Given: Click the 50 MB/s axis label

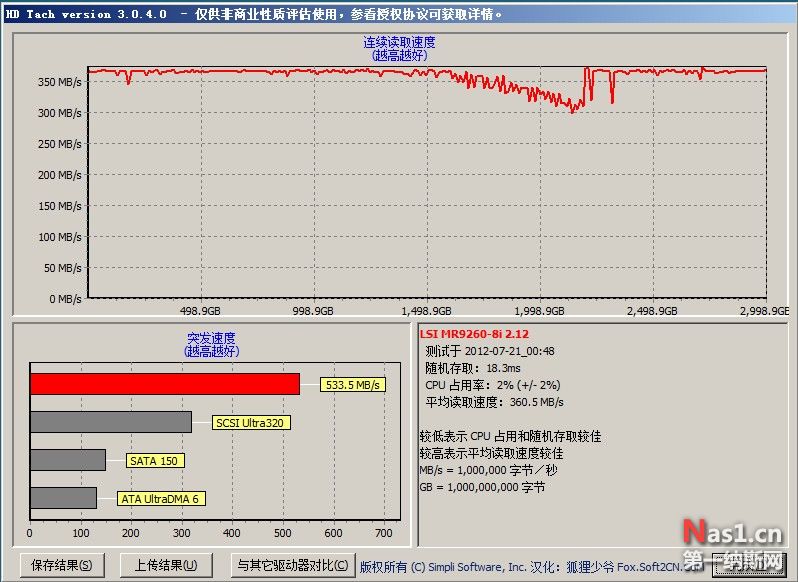Looking at the screenshot, I should [63, 268].
